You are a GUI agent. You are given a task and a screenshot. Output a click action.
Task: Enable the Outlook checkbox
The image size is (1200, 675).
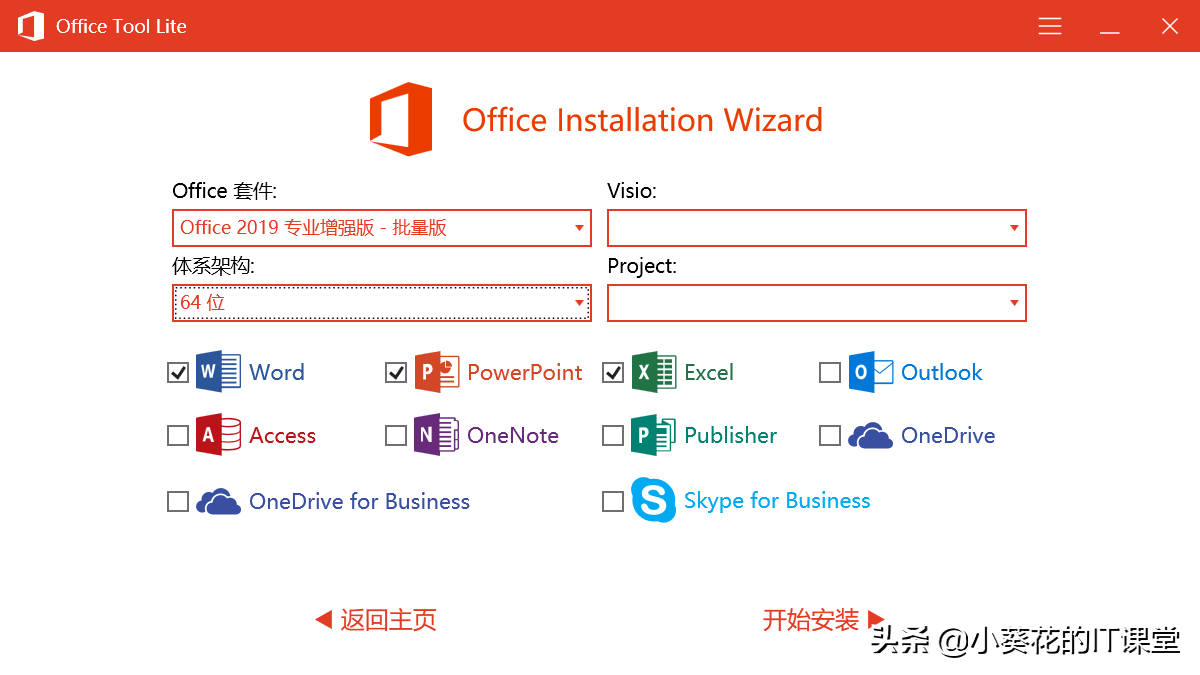pos(830,373)
